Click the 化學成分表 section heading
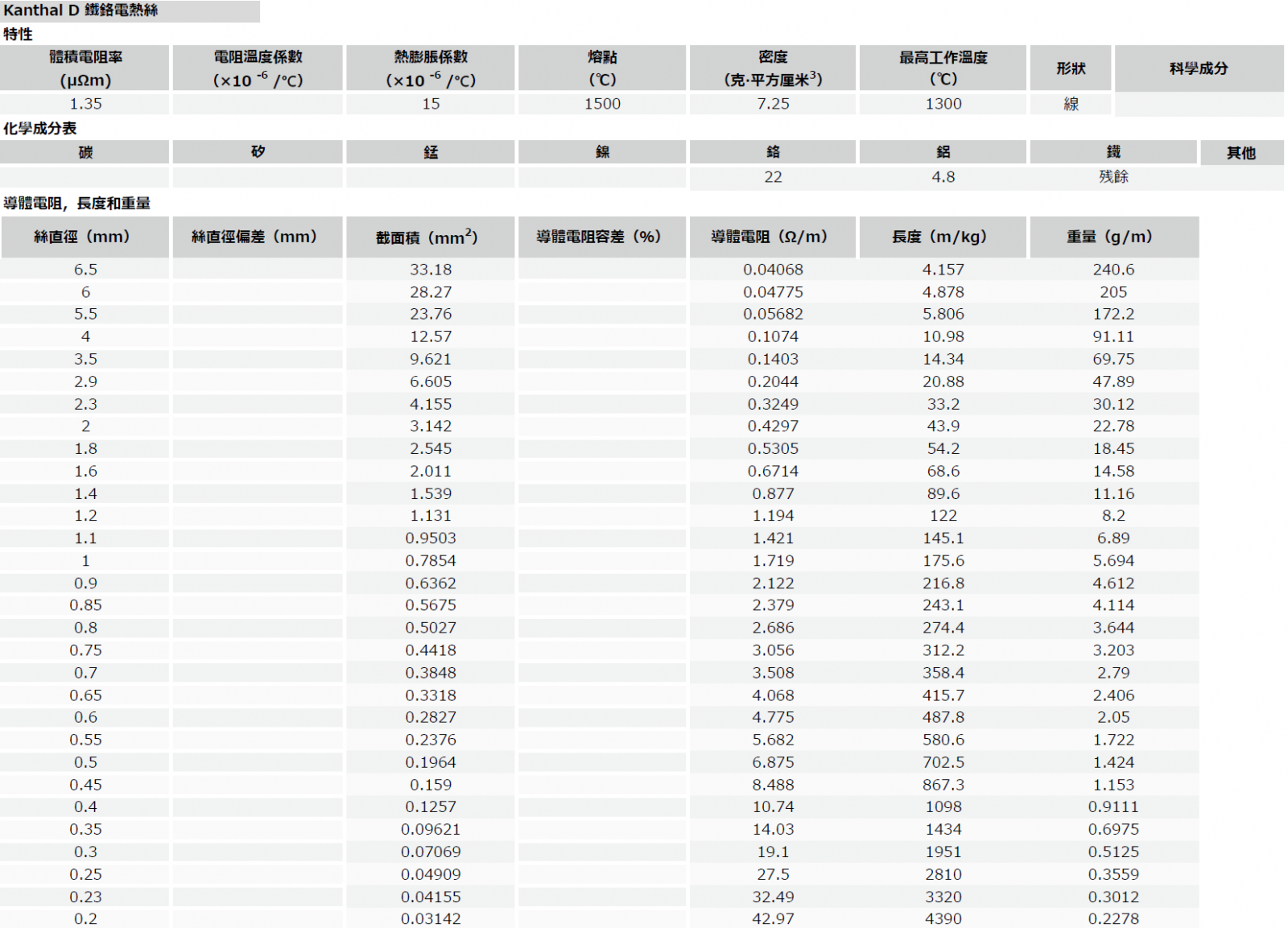The width and height of the screenshot is (1288, 928). pos(40,129)
